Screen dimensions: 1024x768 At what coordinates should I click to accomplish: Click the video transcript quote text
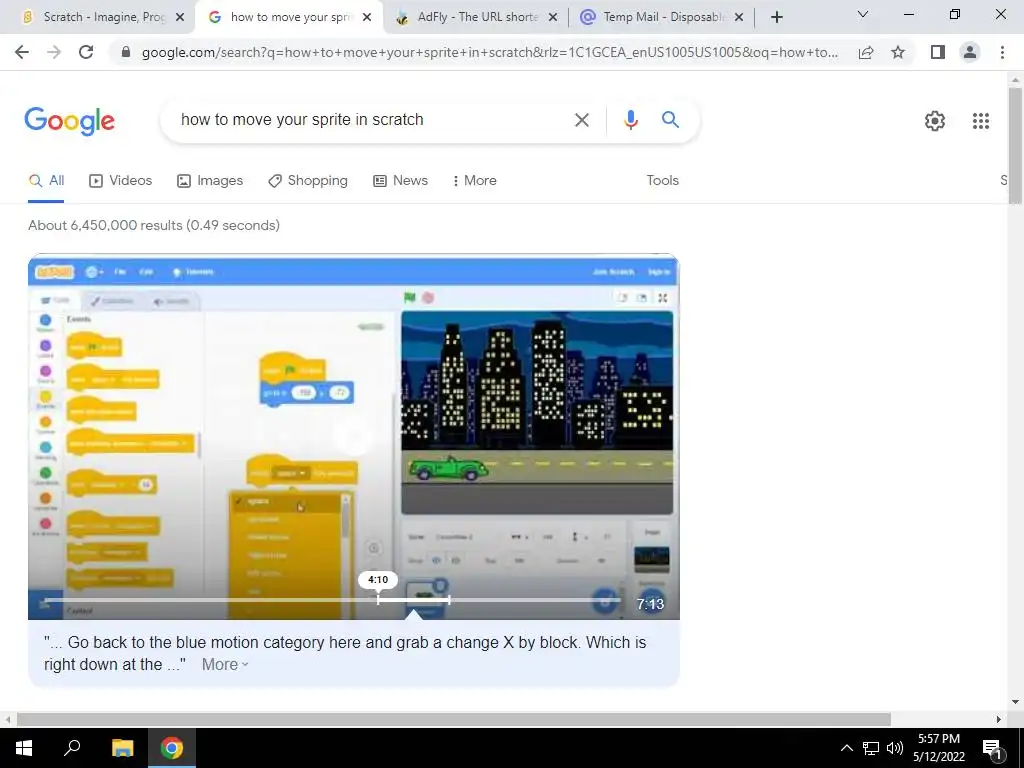[x=345, y=654]
